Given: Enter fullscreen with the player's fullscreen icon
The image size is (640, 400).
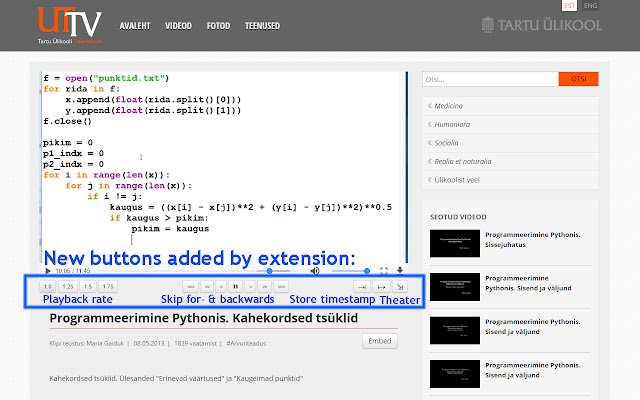Looking at the screenshot, I should coord(384,271).
